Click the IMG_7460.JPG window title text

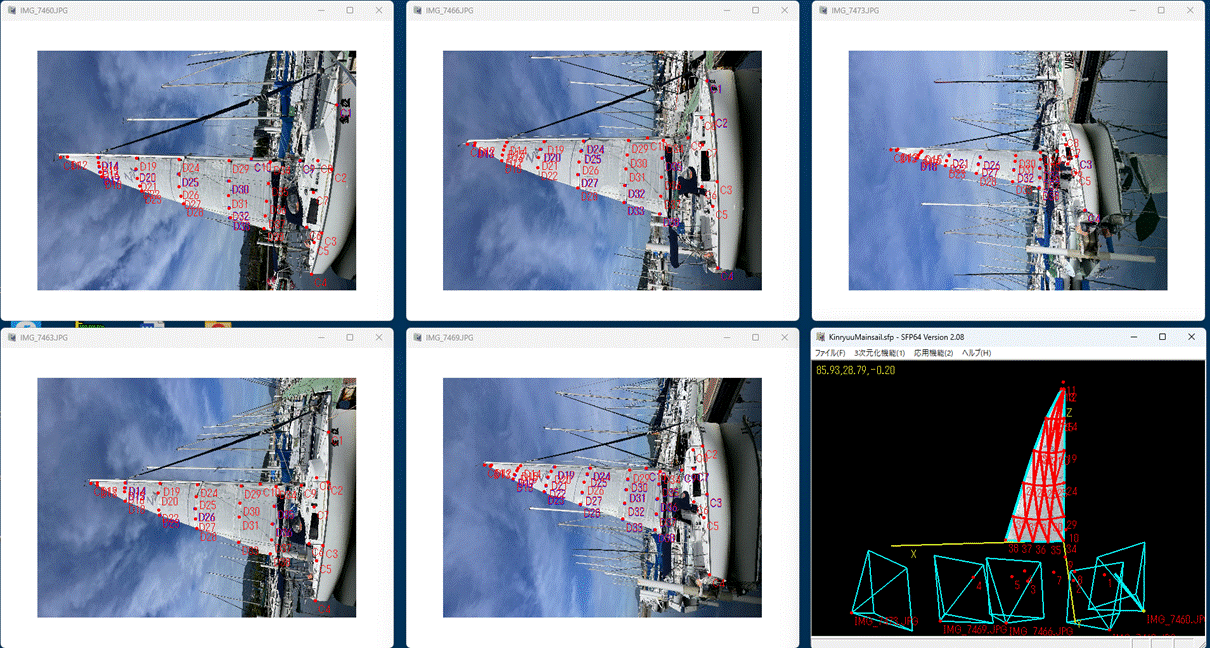click(43, 10)
